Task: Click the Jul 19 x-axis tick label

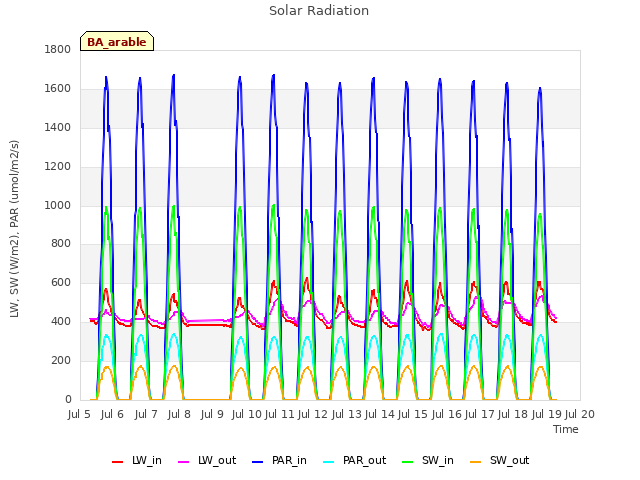Action: pyautogui.click(x=547, y=414)
